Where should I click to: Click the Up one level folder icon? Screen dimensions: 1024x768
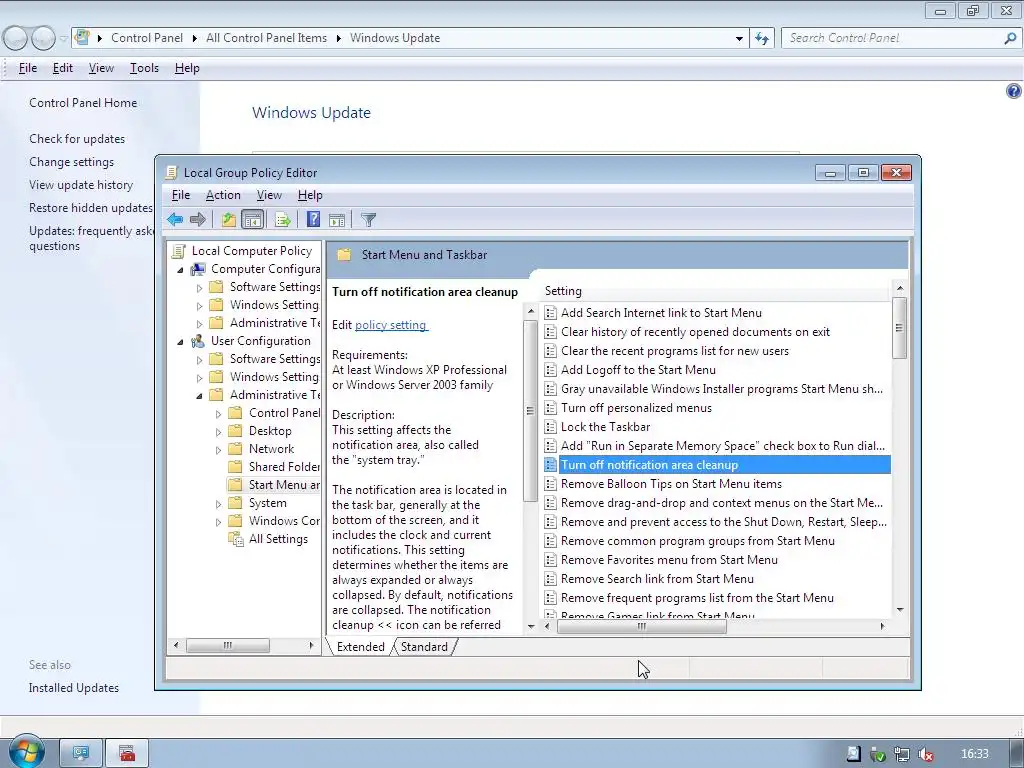[229, 219]
